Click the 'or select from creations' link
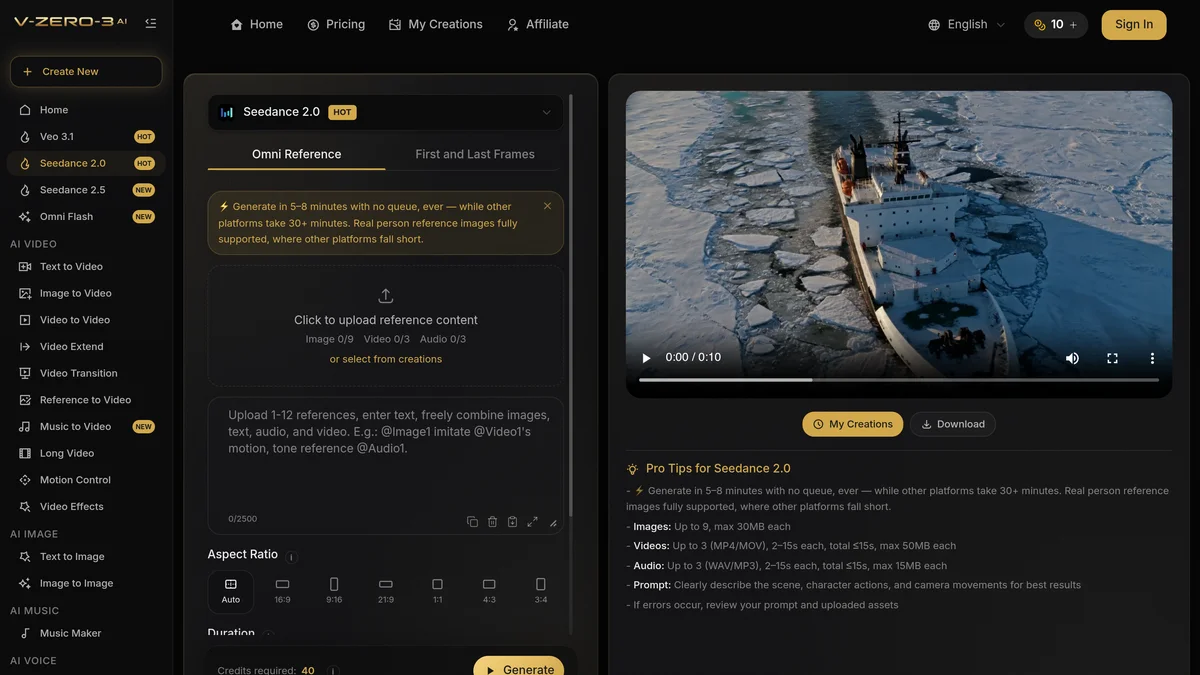The height and width of the screenshot is (675, 1200). pyautogui.click(x=386, y=359)
